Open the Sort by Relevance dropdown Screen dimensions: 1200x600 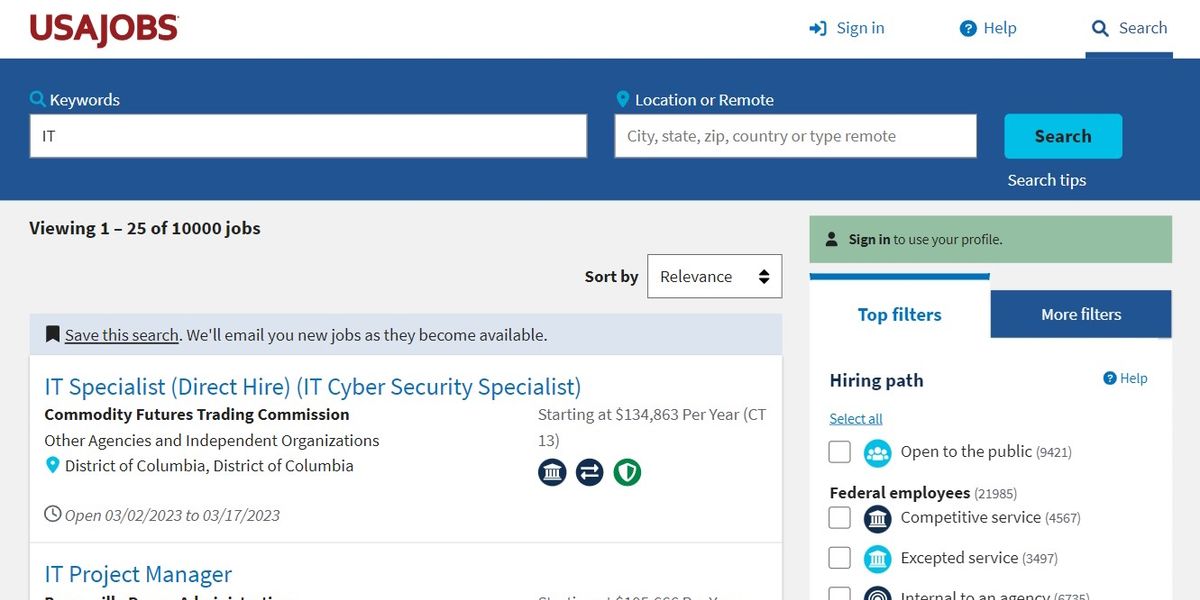714,276
